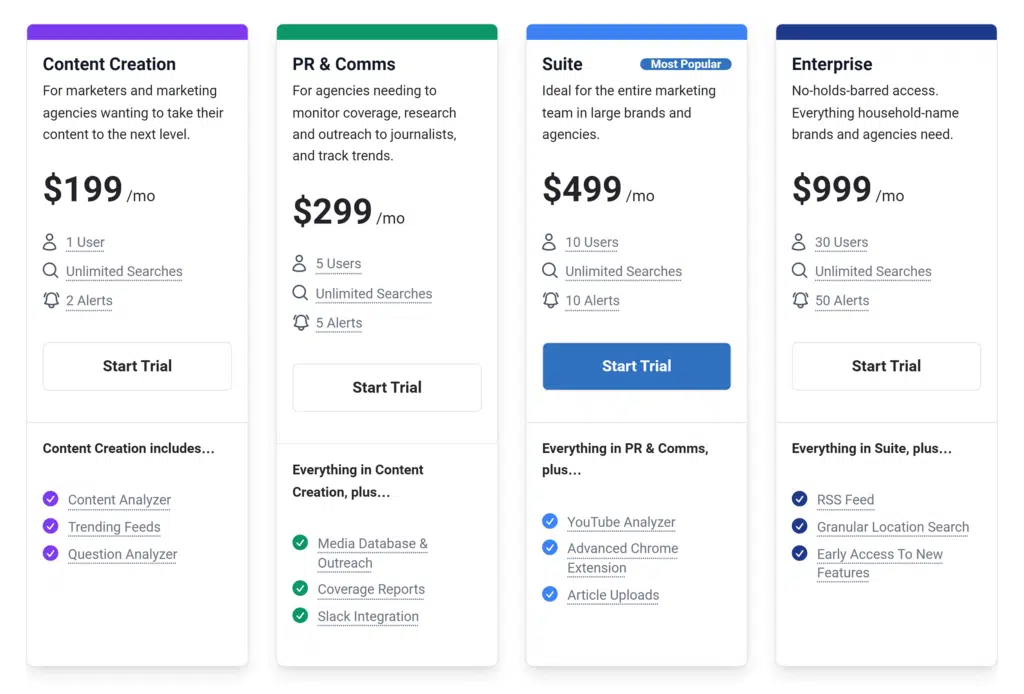This screenshot has height=694, width=1024.
Task: Click the magnifier icon in the Suite plan
Action: (550, 271)
